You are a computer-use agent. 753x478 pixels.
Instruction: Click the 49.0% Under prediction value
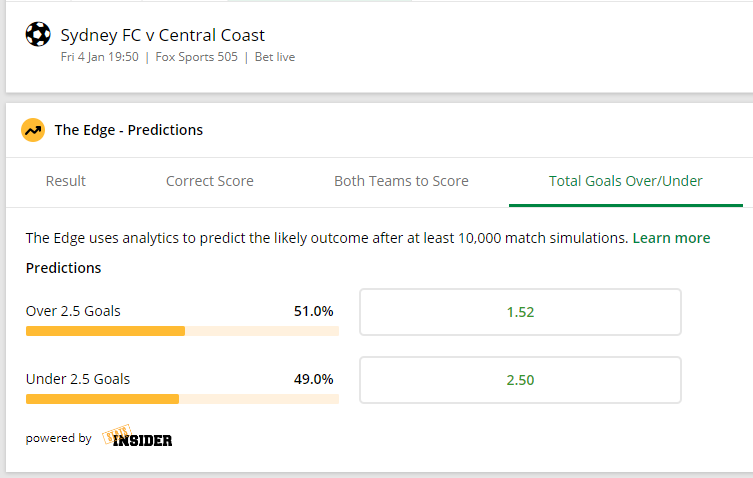point(314,379)
